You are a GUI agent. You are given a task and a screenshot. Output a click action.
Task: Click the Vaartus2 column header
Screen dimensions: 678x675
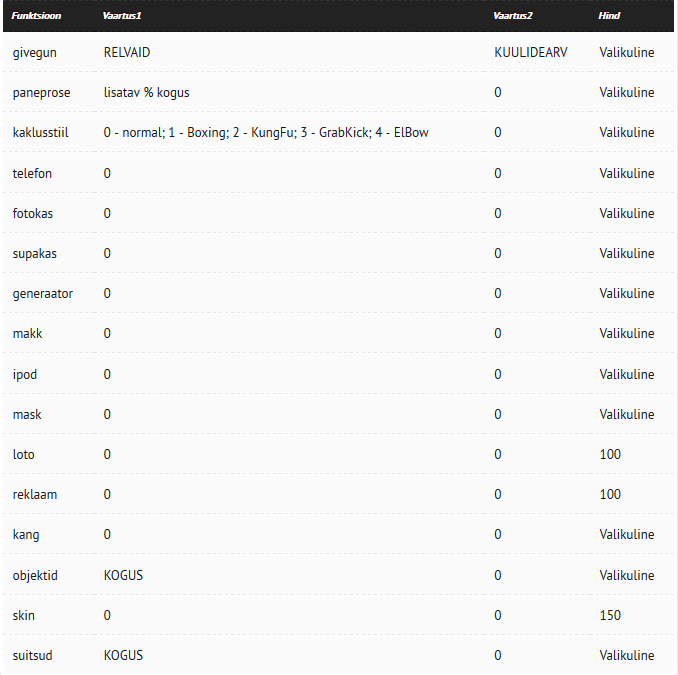(513, 16)
